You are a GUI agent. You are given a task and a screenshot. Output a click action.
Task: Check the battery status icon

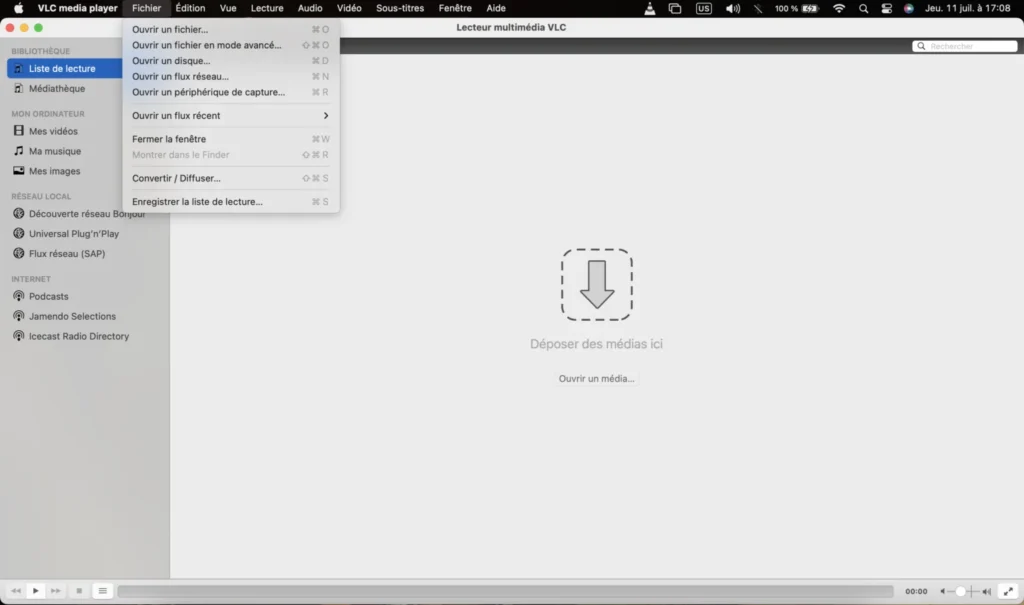coord(810,8)
